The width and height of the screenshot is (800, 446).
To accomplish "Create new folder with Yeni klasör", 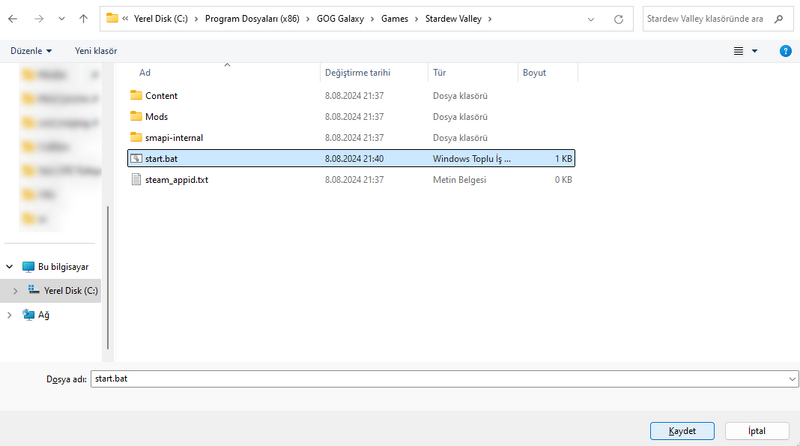I will [96, 51].
